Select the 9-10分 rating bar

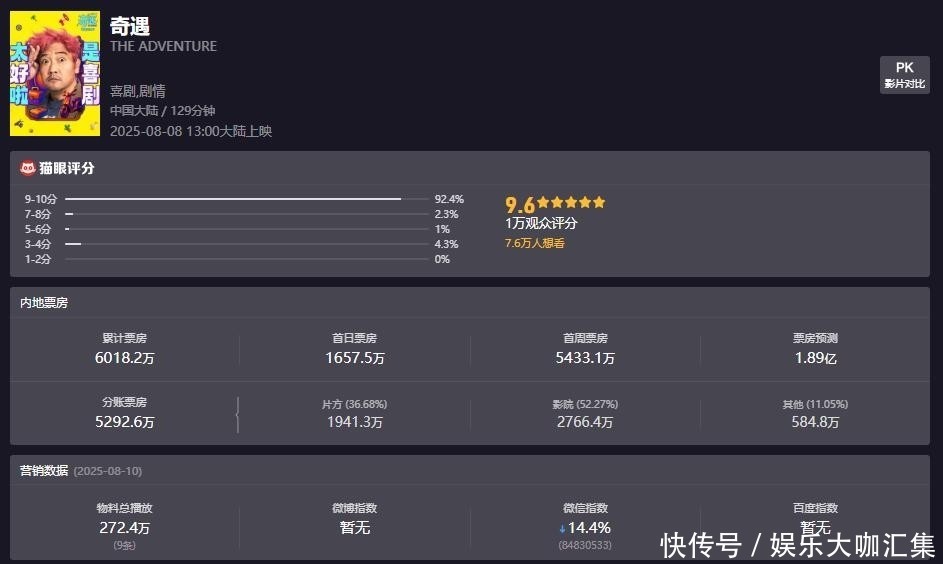[233, 199]
